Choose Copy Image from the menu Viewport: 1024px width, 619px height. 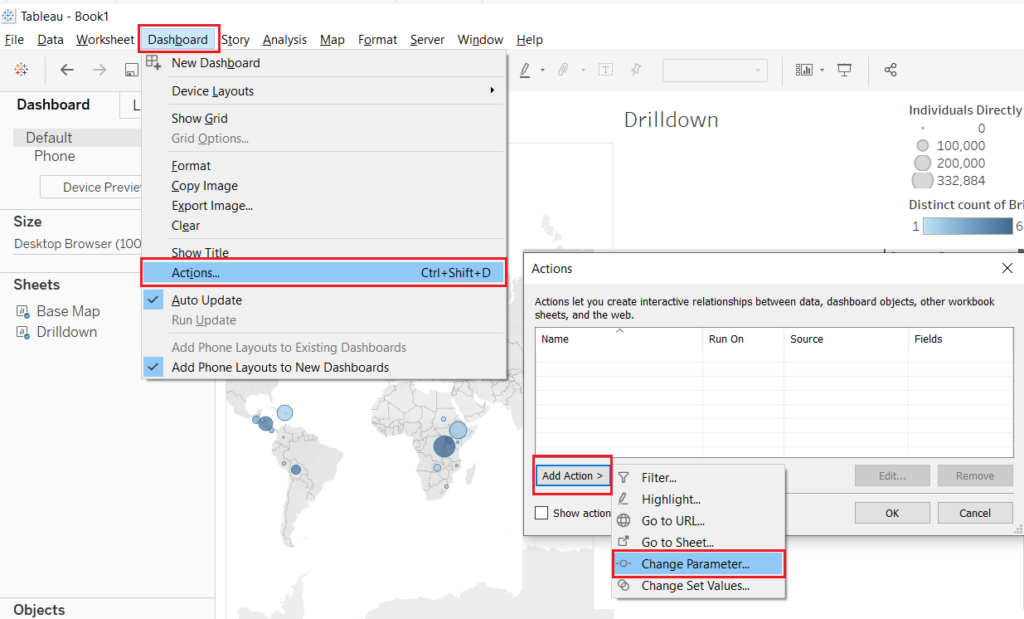[324, 186]
